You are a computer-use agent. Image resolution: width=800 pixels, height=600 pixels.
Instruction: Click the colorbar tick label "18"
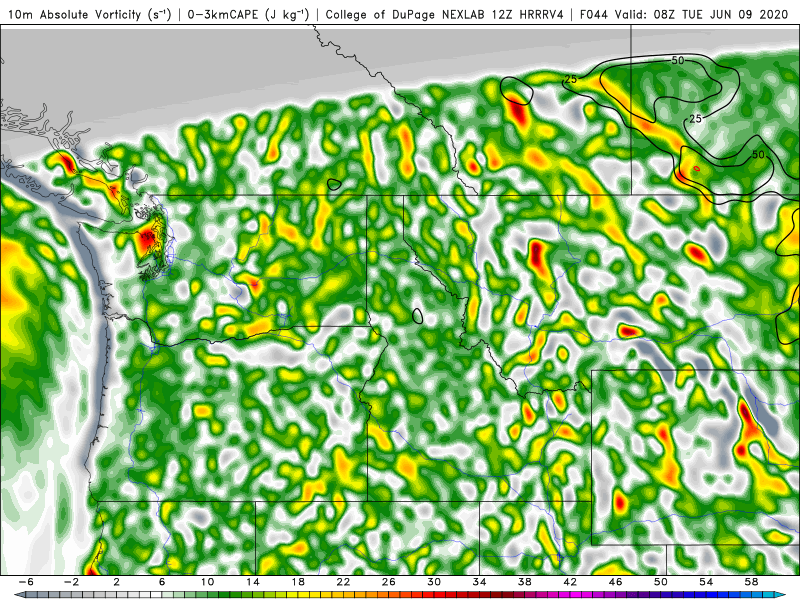(x=298, y=582)
